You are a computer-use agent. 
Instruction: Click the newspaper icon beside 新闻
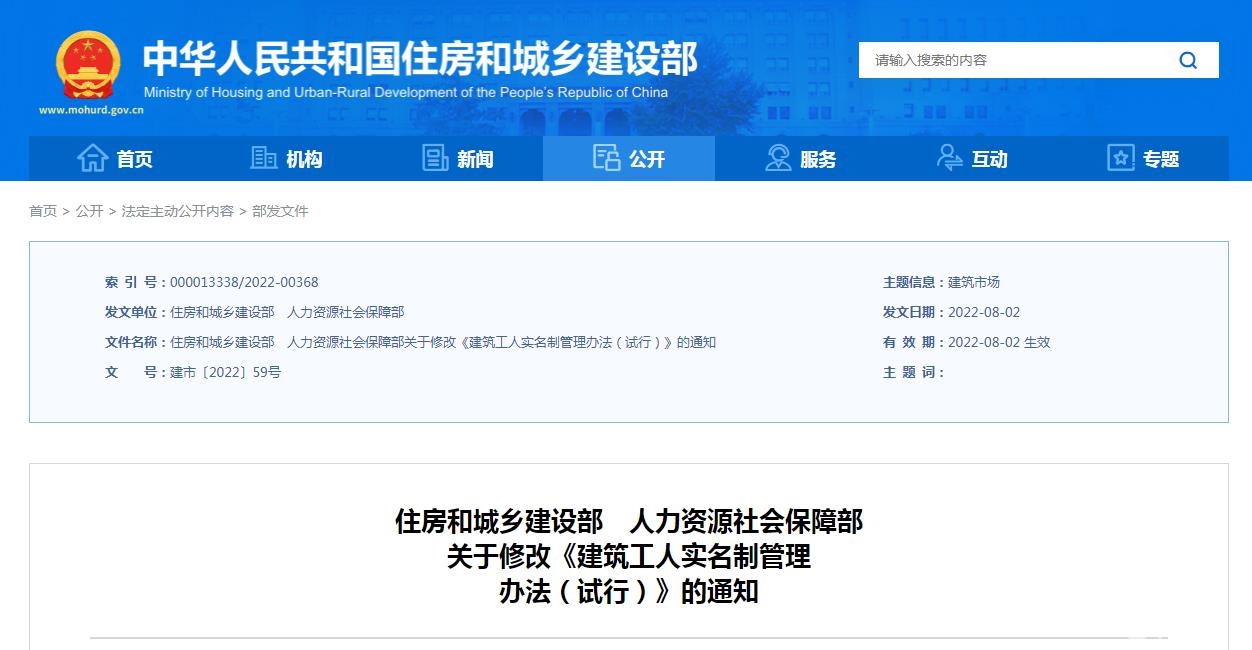click(435, 158)
